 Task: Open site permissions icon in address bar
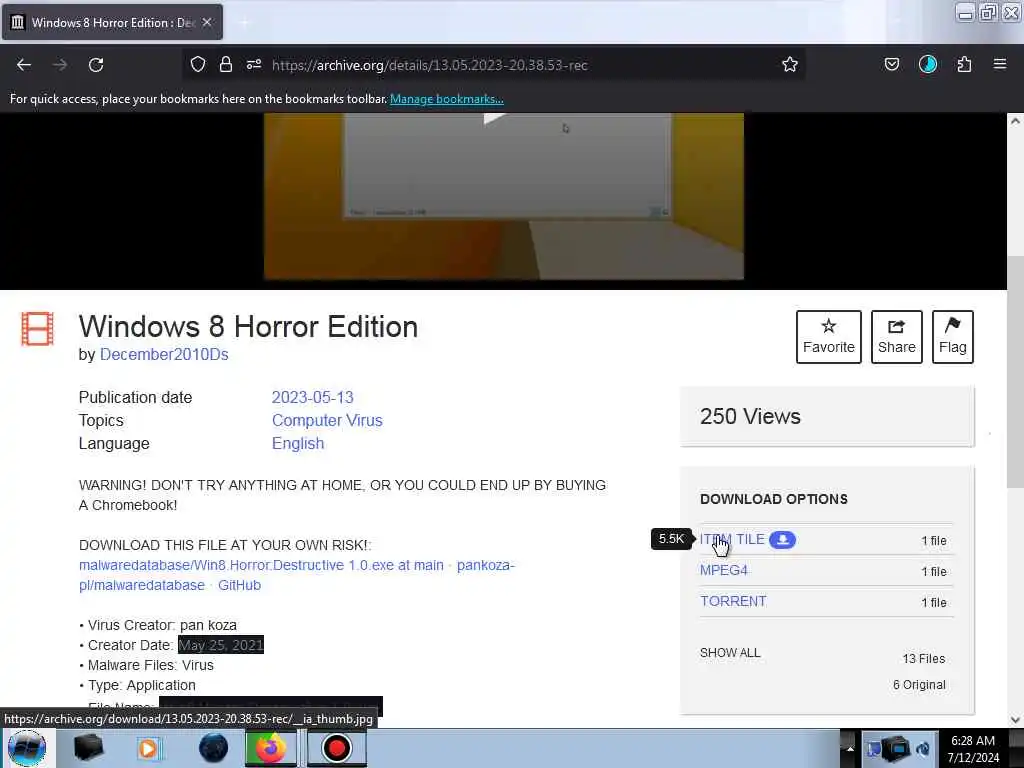coord(254,64)
